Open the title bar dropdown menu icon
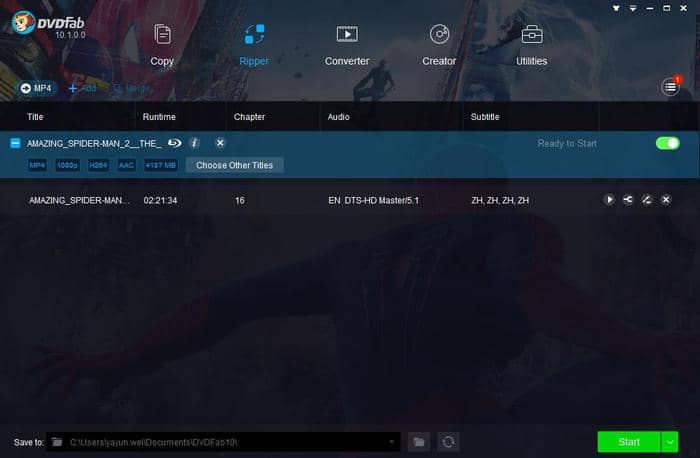This screenshot has width=700, height=458. coord(633,8)
